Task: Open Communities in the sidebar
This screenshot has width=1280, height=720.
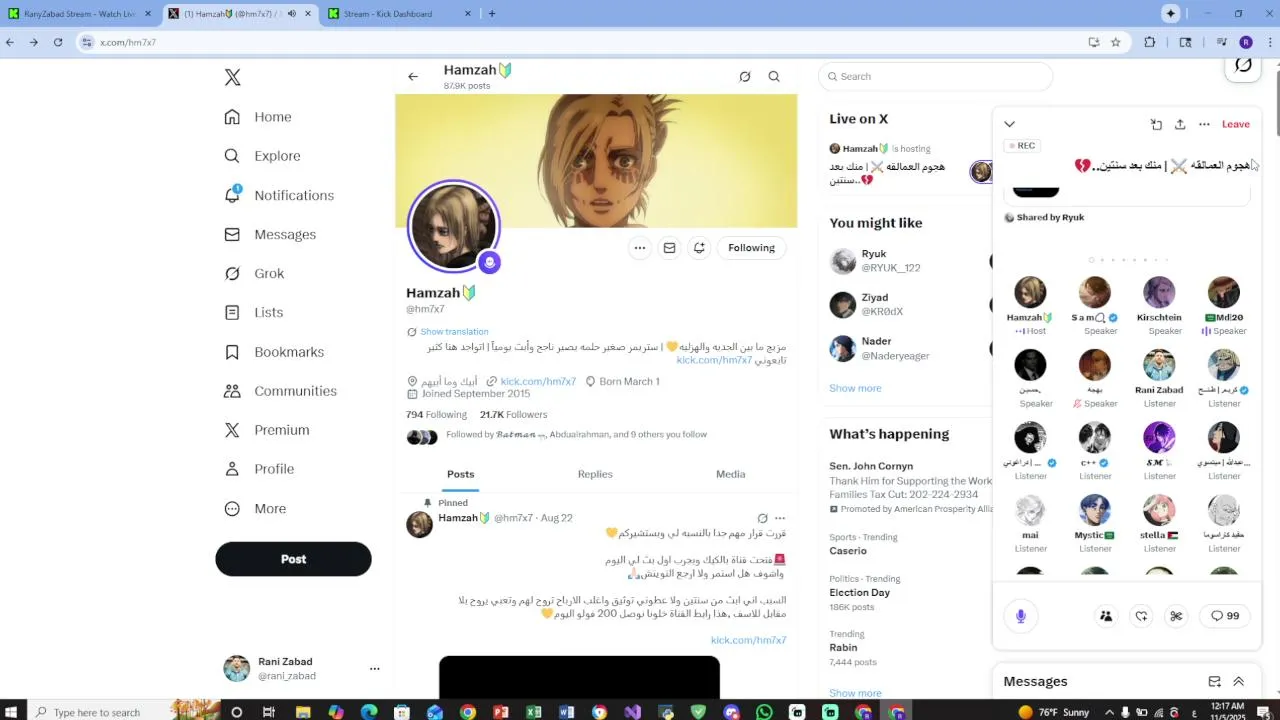Action: coord(281,391)
